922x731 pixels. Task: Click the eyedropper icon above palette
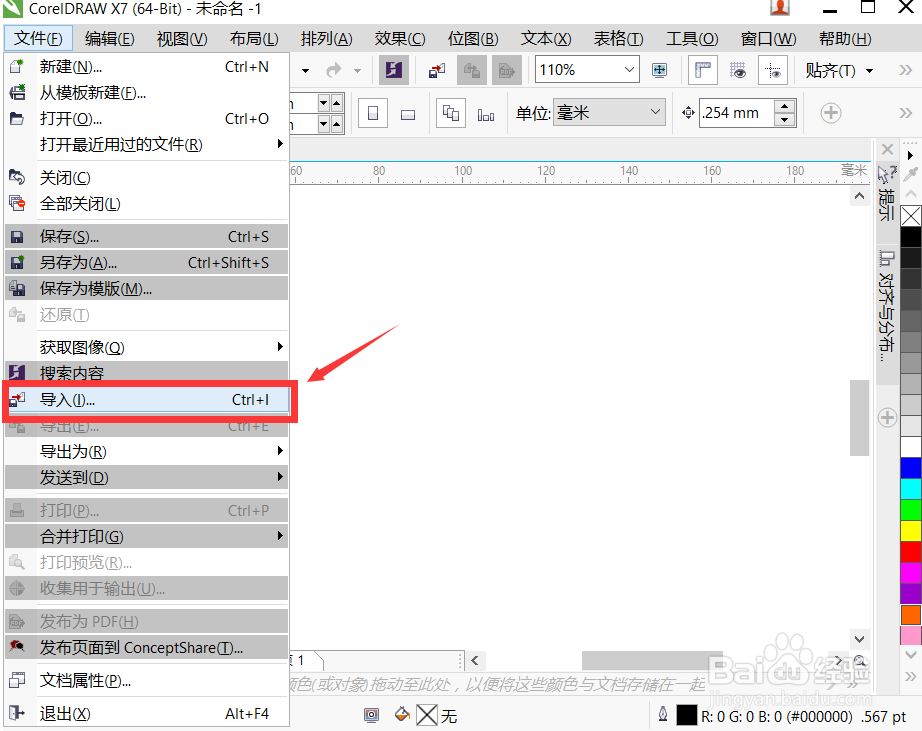[x=911, y=173]
